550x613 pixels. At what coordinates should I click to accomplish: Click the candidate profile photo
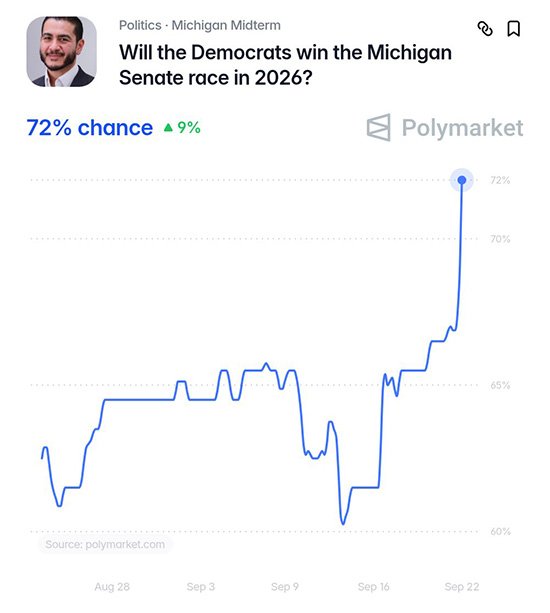coord(61,52)
